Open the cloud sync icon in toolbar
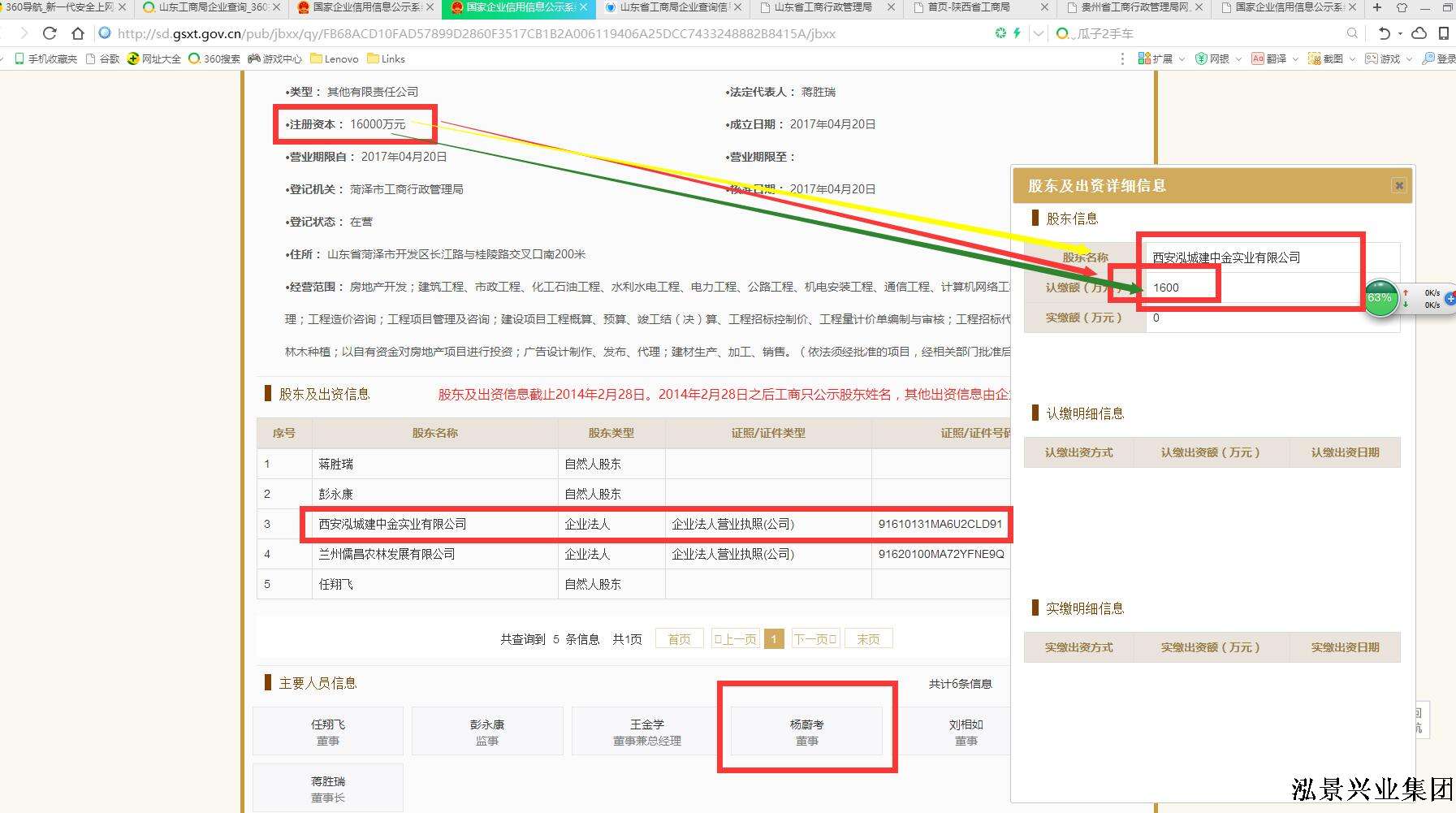 [x=1419, y=33]
